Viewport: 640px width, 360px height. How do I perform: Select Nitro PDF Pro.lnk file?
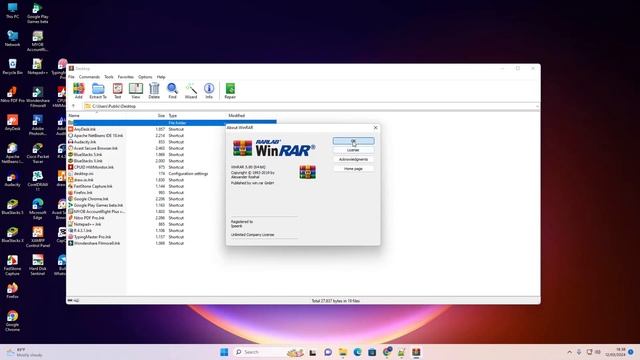tap(89, 218)
